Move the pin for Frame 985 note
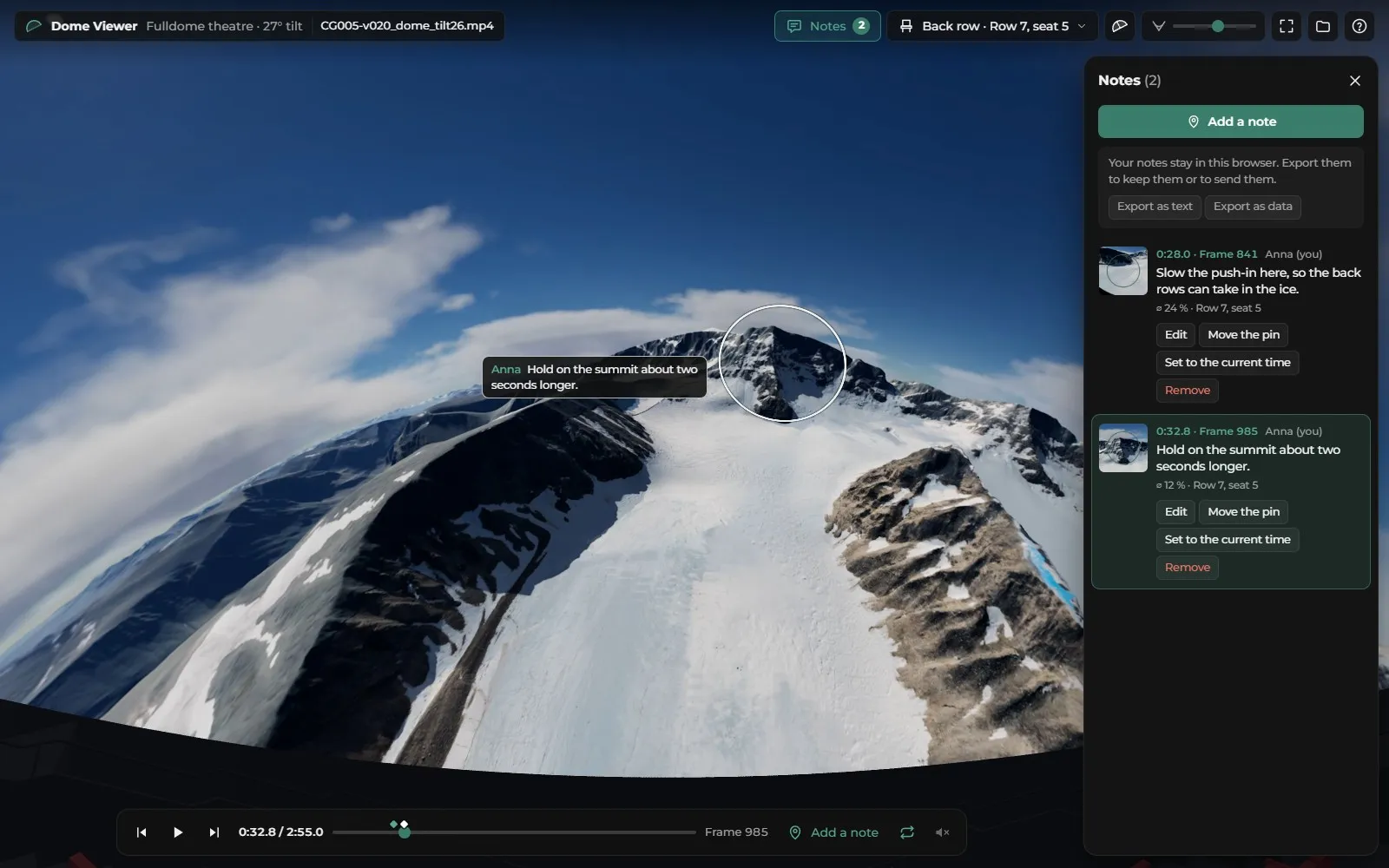This screenshot has width=1389, height=868. 1243,512
